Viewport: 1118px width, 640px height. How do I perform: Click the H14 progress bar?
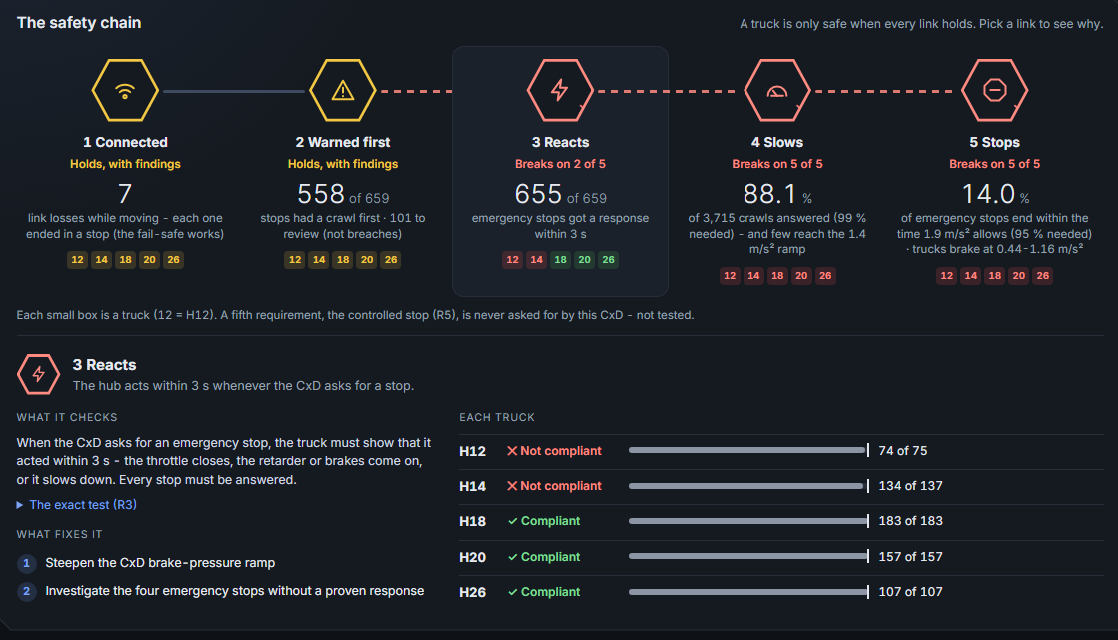pos(749,485)
